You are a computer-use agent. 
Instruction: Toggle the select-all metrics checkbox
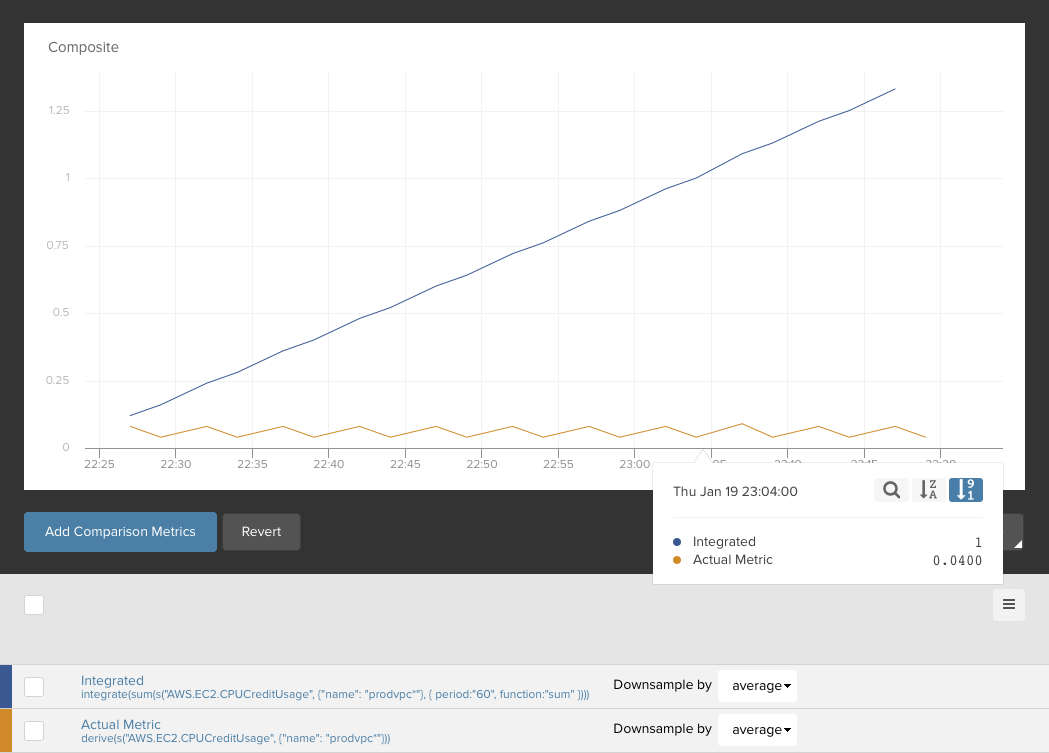point(34,604)
